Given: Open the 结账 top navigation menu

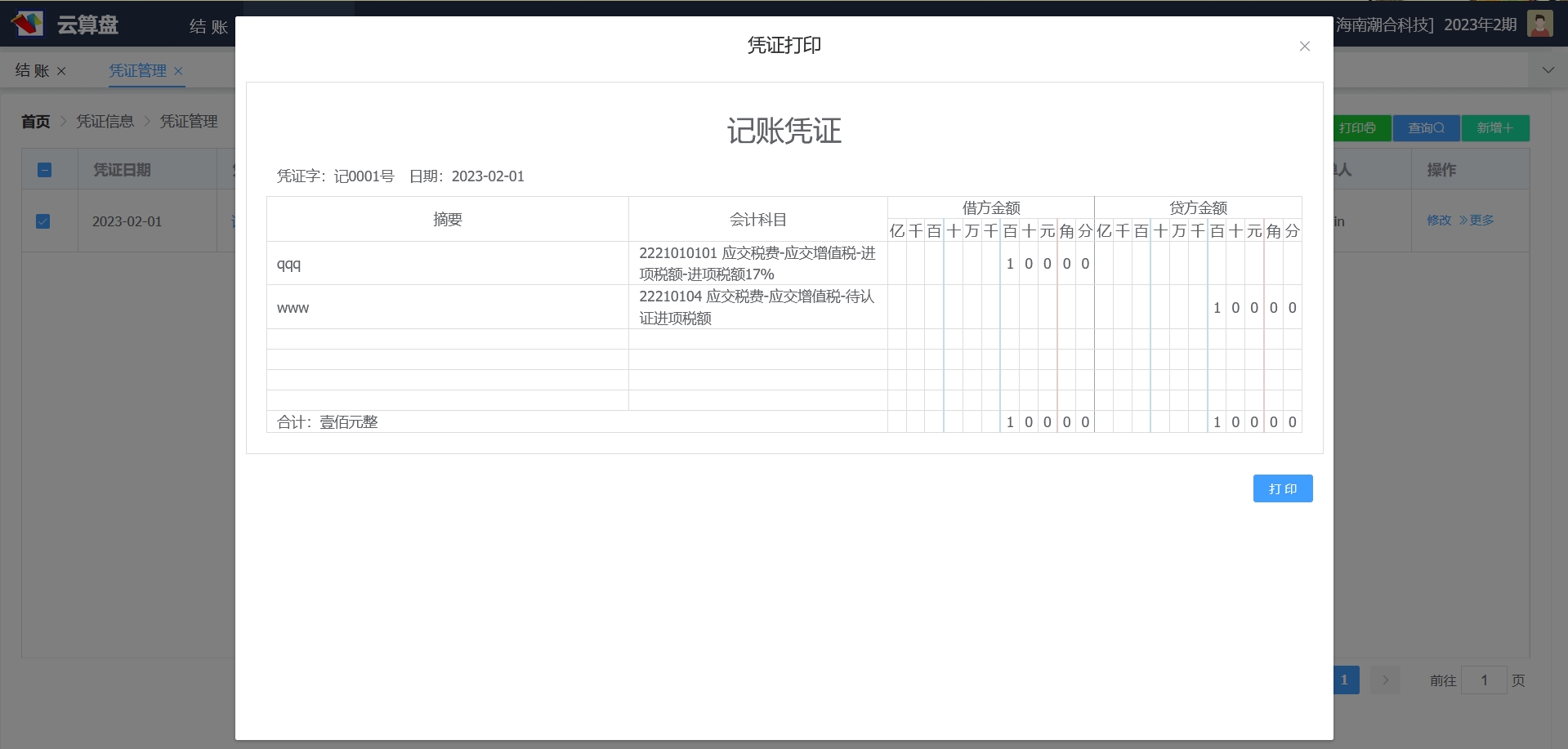Looking at the screenshot, I should coord(208,27).
